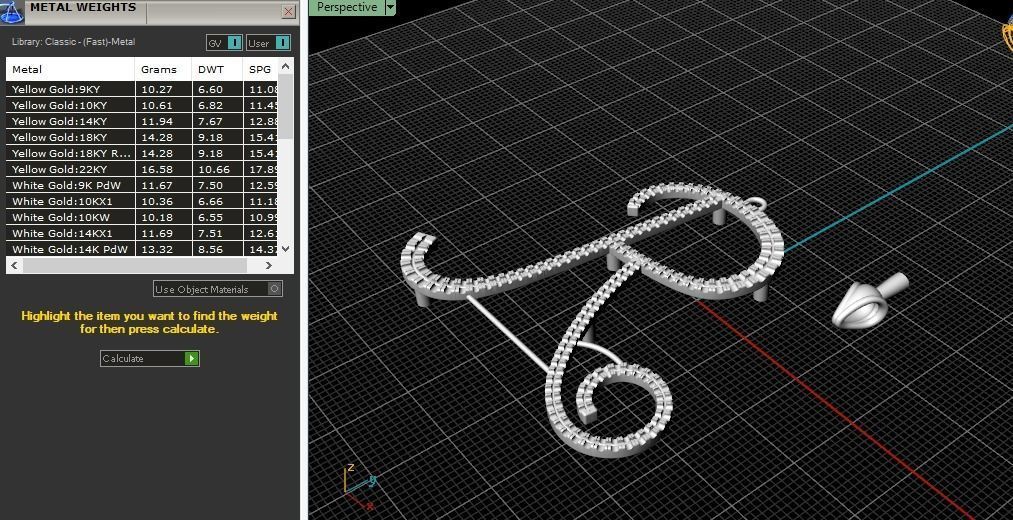1013x520 pixels.
Task: Select the White Gold:9K PdW row
Action: [x=143, y=185]
